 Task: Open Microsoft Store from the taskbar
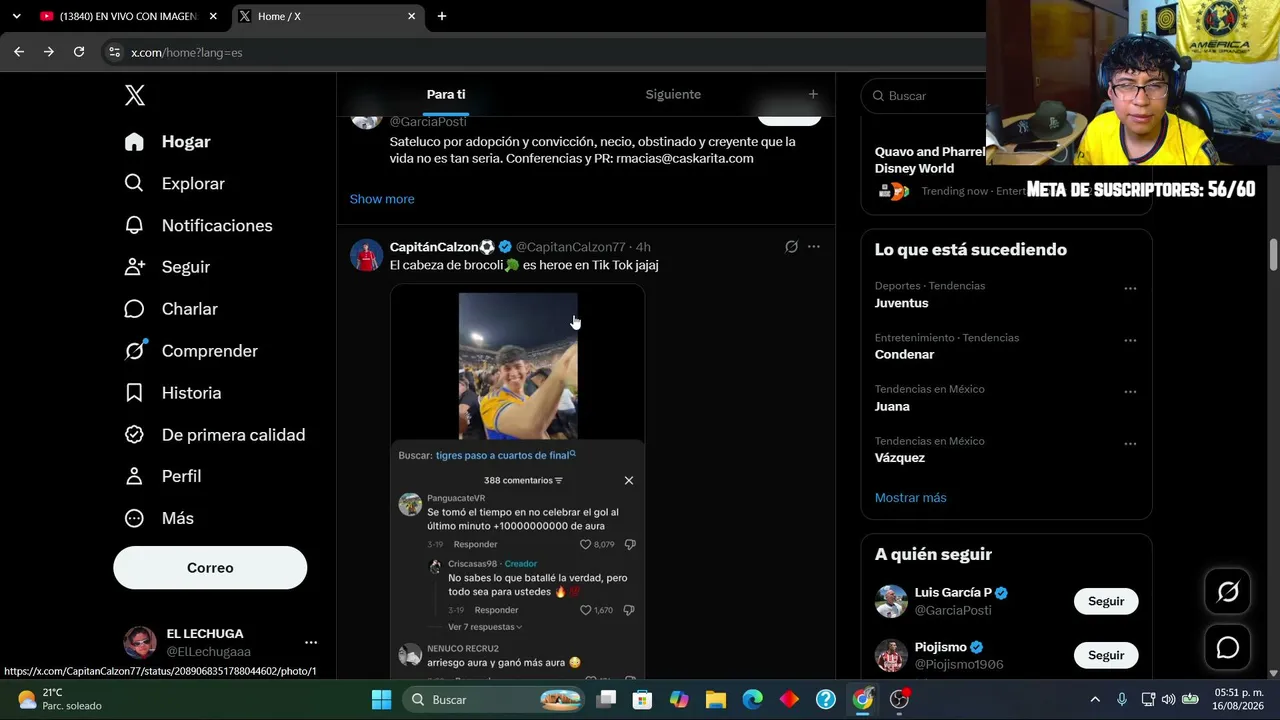tap(642, 700)
